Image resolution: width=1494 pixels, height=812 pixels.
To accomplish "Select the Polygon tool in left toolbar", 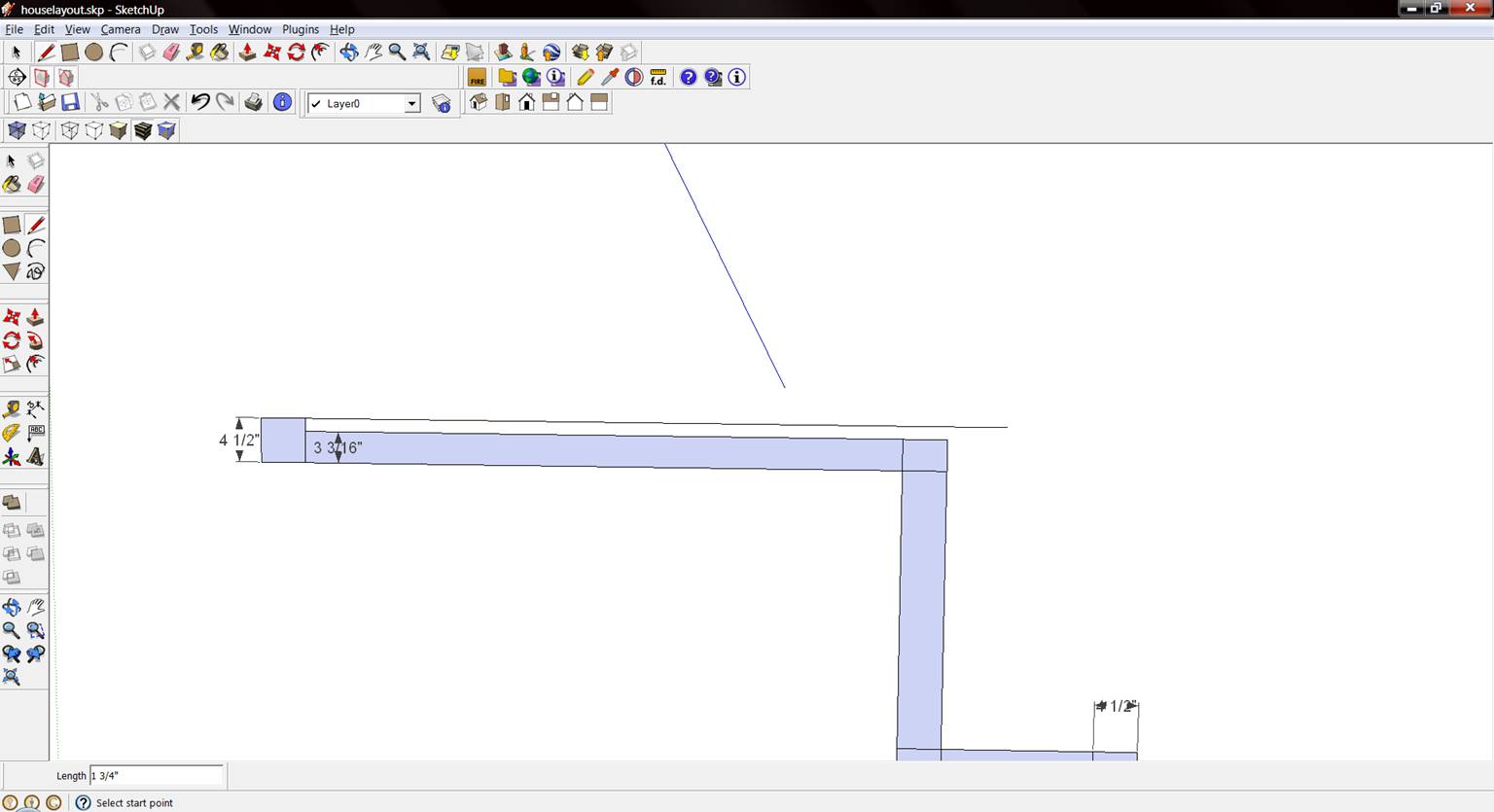I will pyautogui.click(x=12, y=271).
